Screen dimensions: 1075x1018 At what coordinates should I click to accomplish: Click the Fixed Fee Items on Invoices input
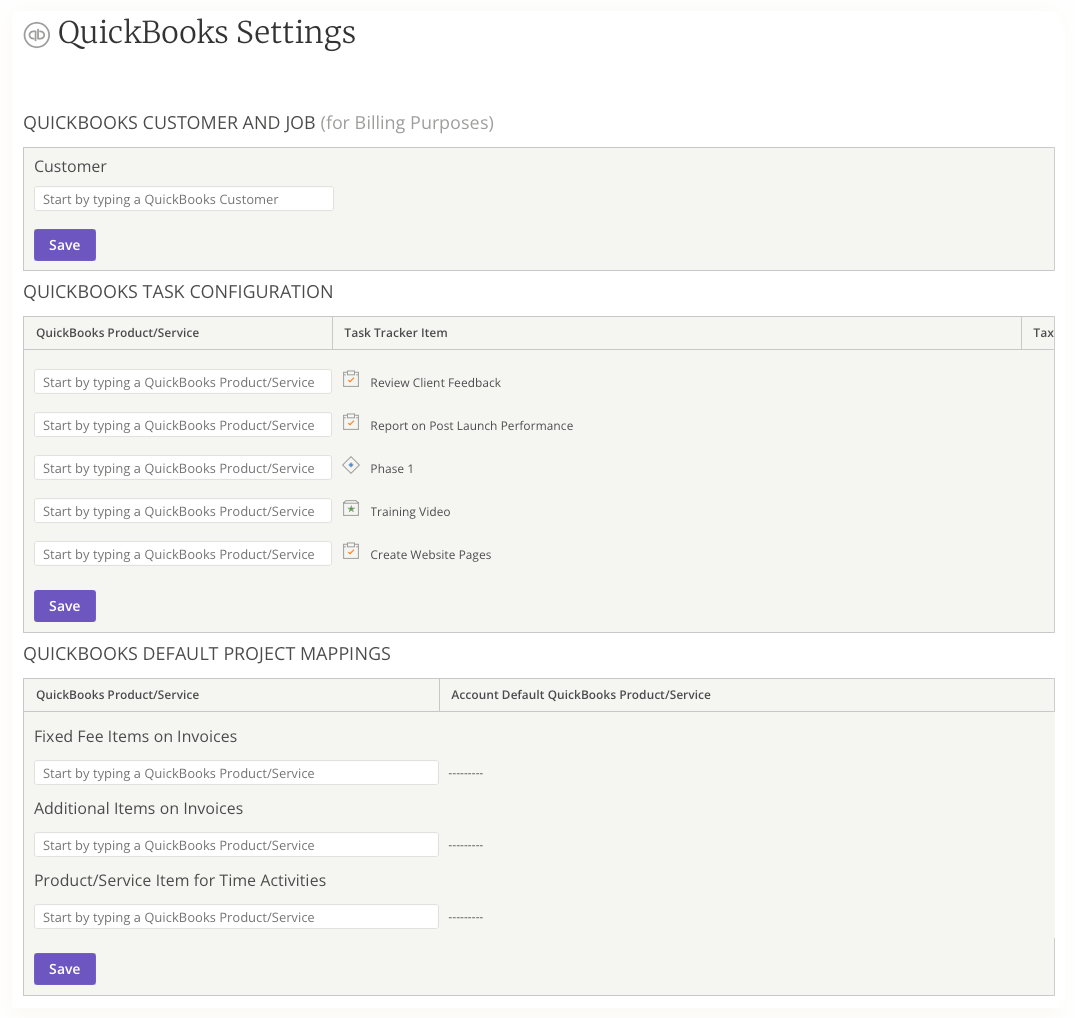236,772
